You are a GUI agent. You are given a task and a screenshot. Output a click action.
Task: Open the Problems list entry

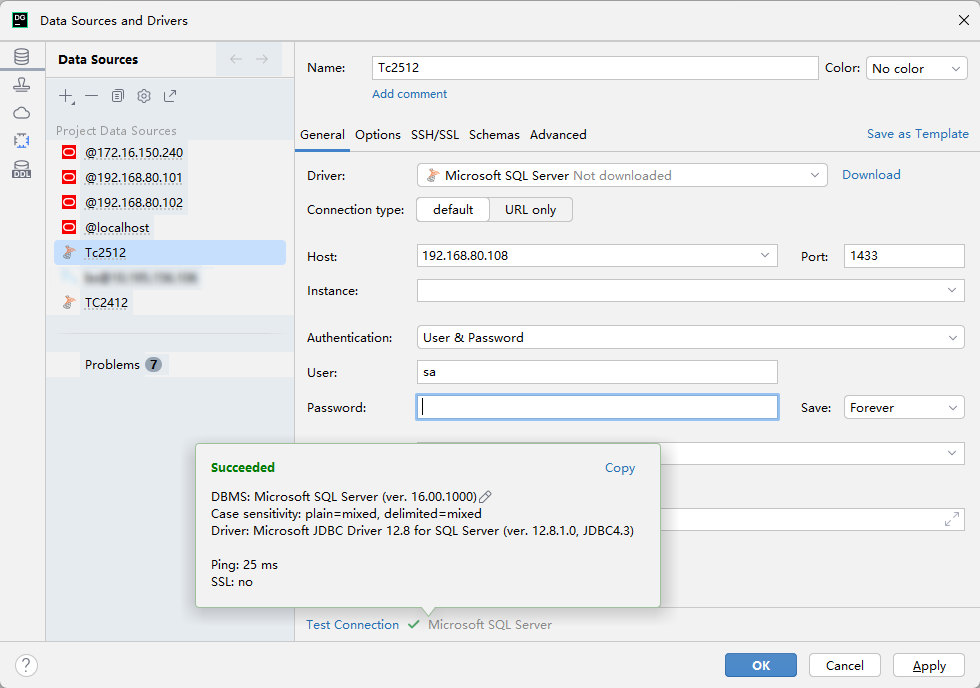click(x=112, y=364)
